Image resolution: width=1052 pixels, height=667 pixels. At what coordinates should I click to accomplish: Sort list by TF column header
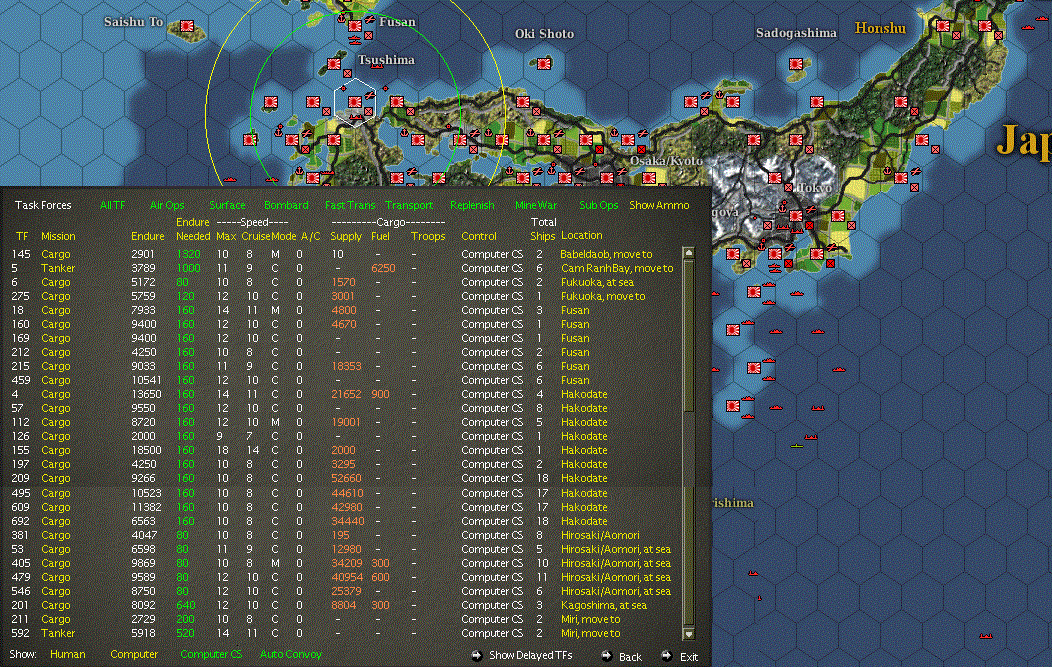coord(22,236)
